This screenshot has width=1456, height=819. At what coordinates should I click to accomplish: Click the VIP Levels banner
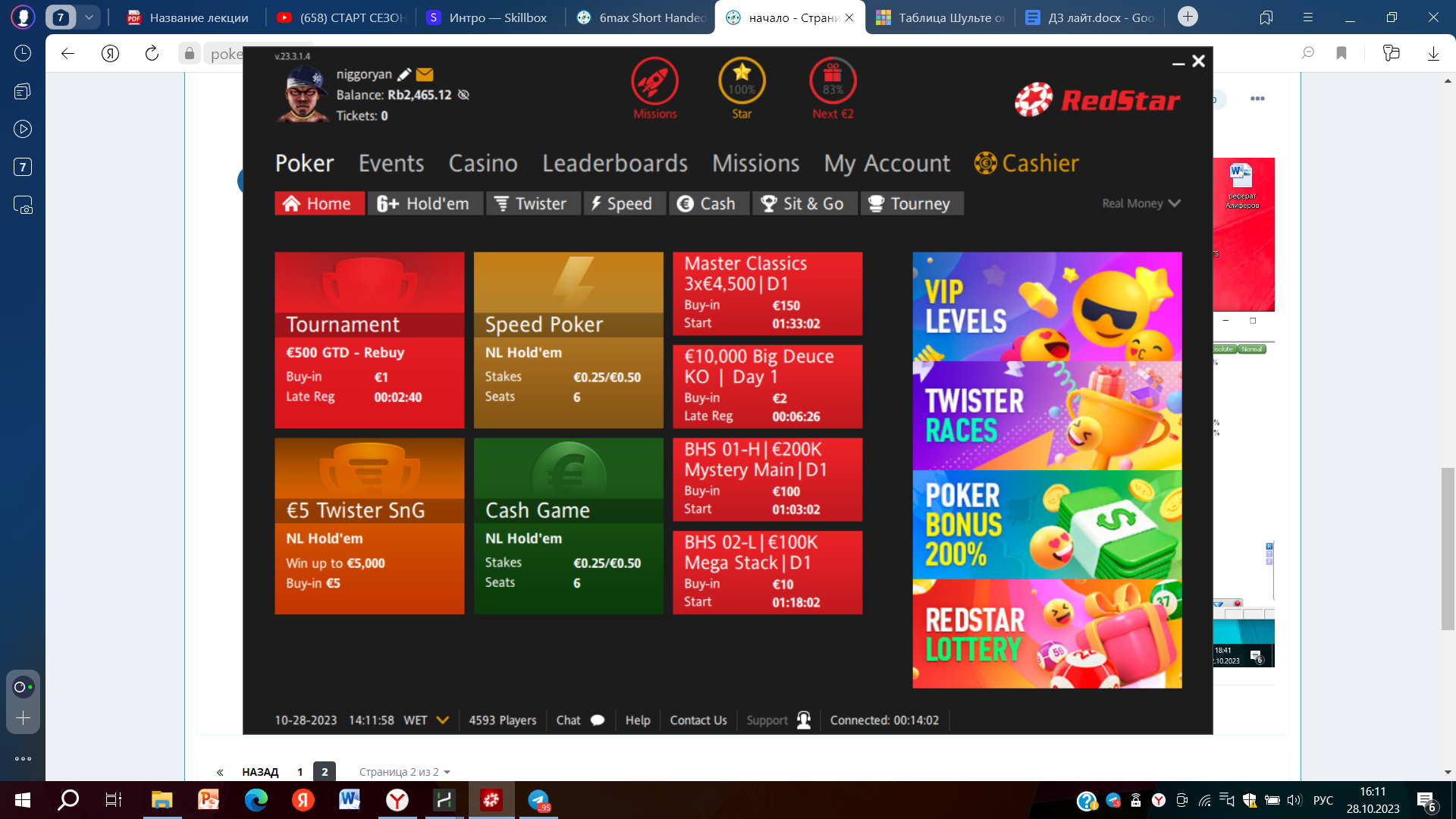click(1046, 306)
